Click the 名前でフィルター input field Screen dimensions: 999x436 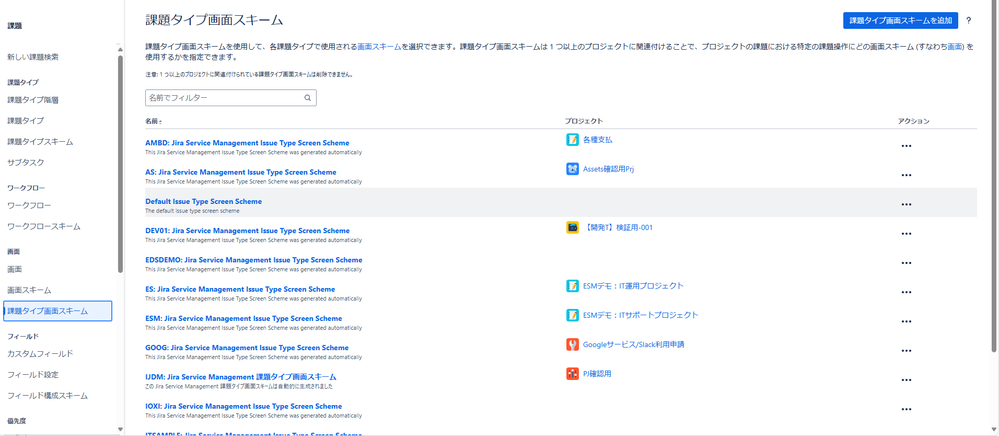pyautogui.click(x=231, y=98)
